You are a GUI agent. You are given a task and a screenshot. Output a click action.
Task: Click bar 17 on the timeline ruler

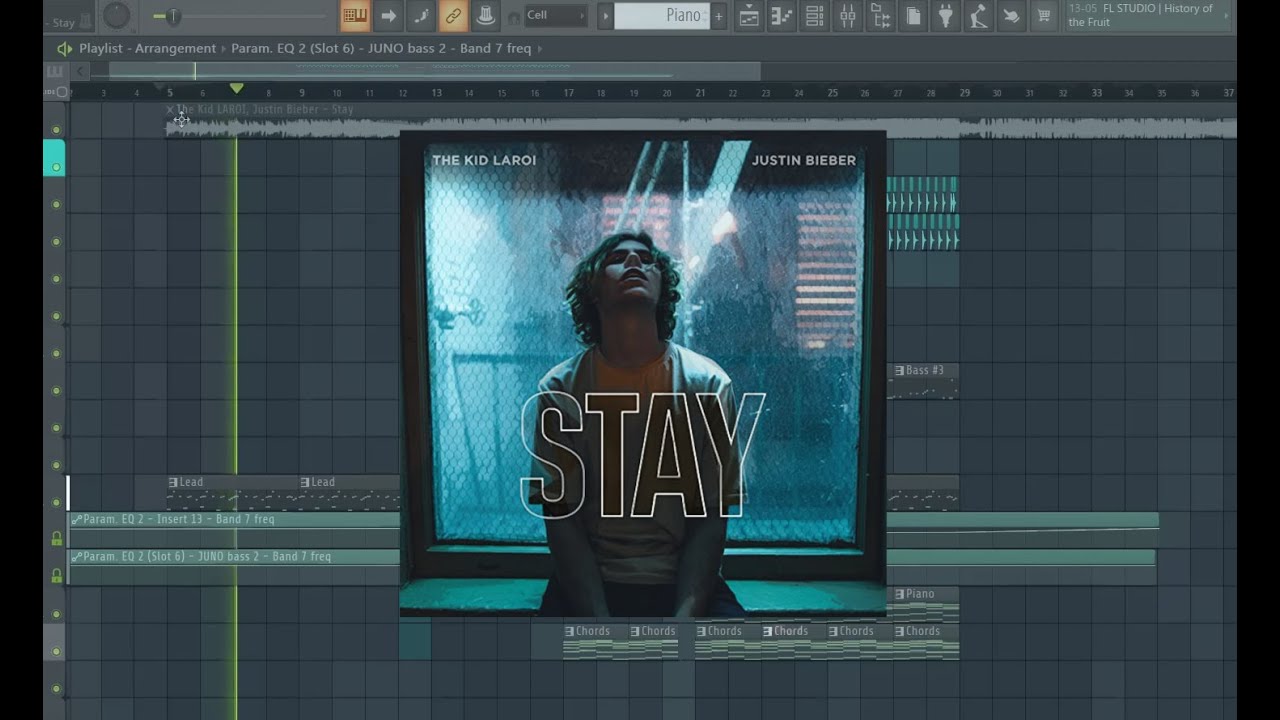tap(568, 93)
